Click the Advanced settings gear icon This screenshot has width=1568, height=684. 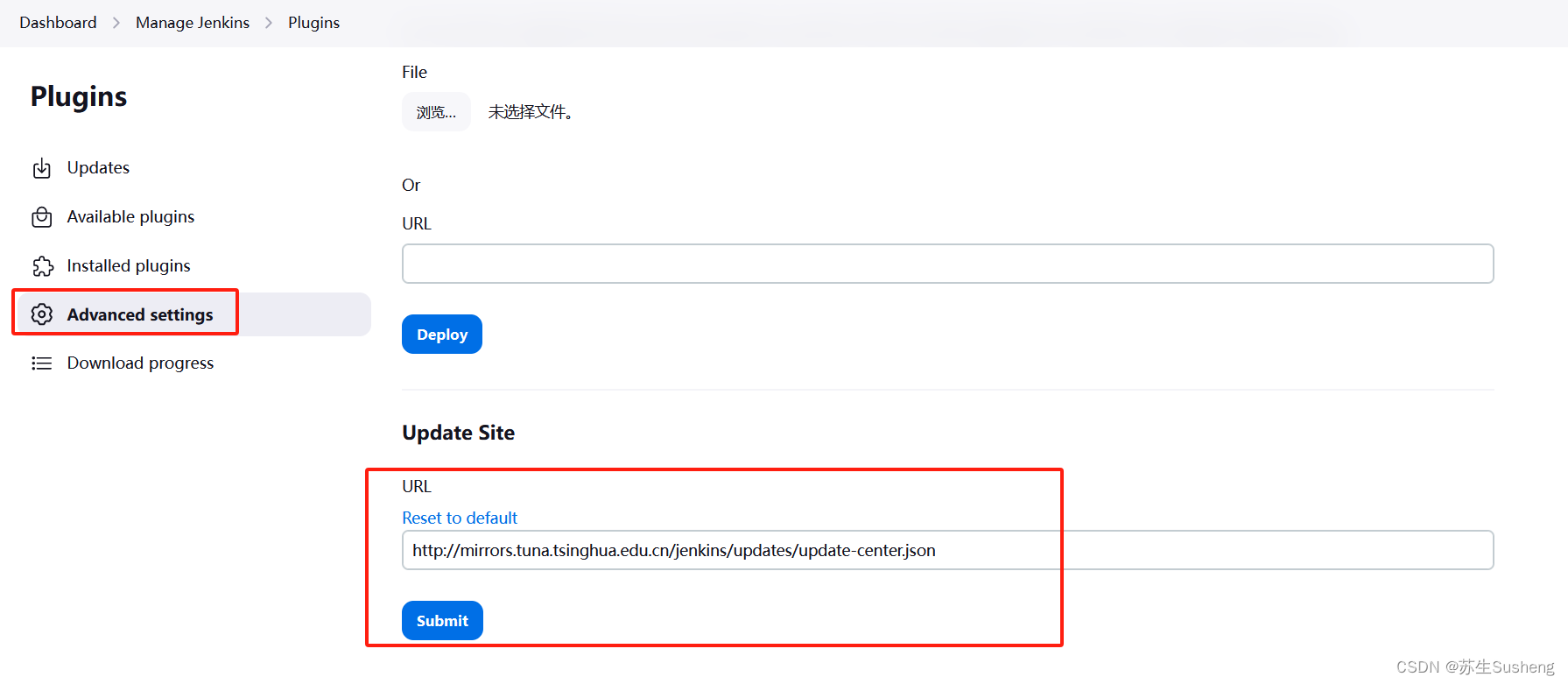42,314
